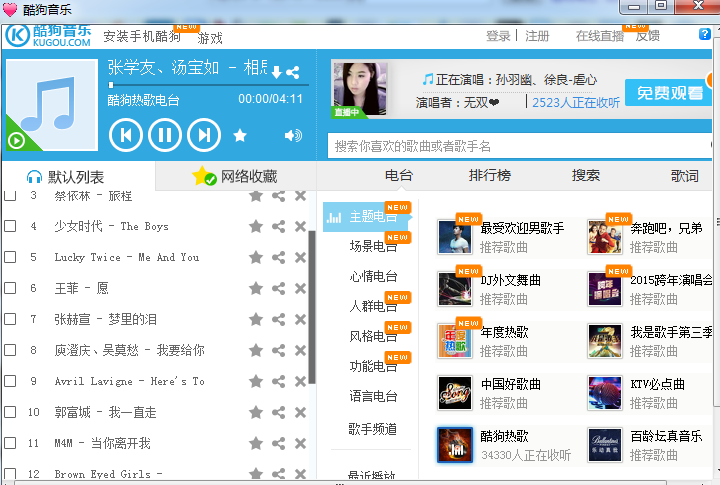Favorite the playing song with the white star
Viewport: 720px width, 485px height.
click(x=240, y=135)
